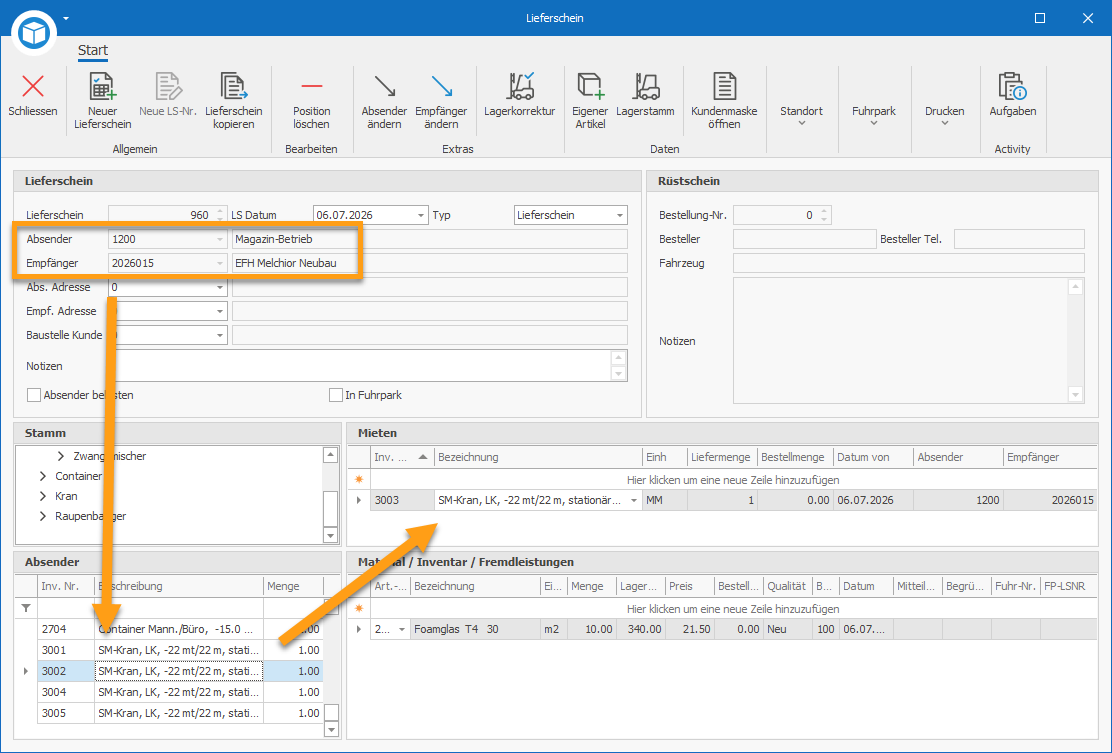1112x753 pixels.
Task: Click filter icon in Absender grid
Action: (x=26, y=608)
